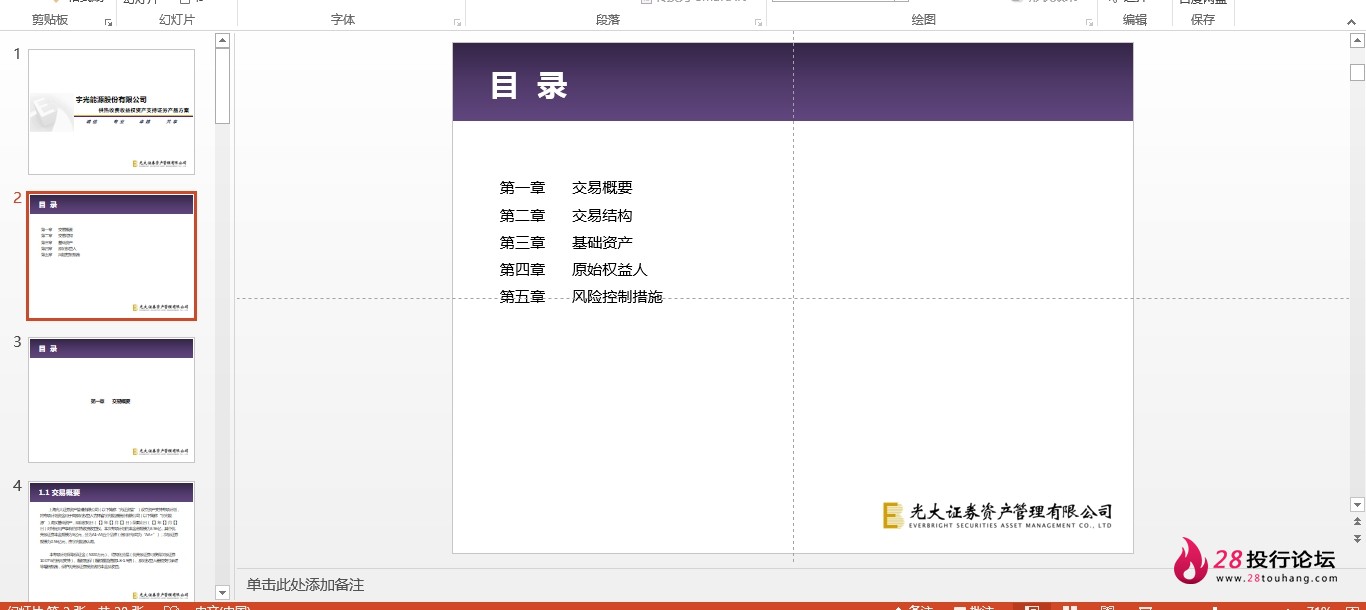The height and width of the screenshot is (610, 1366).
Task: Select slide 4 thumbnail titled 1.1 交易概要
Action: point(111,540)
